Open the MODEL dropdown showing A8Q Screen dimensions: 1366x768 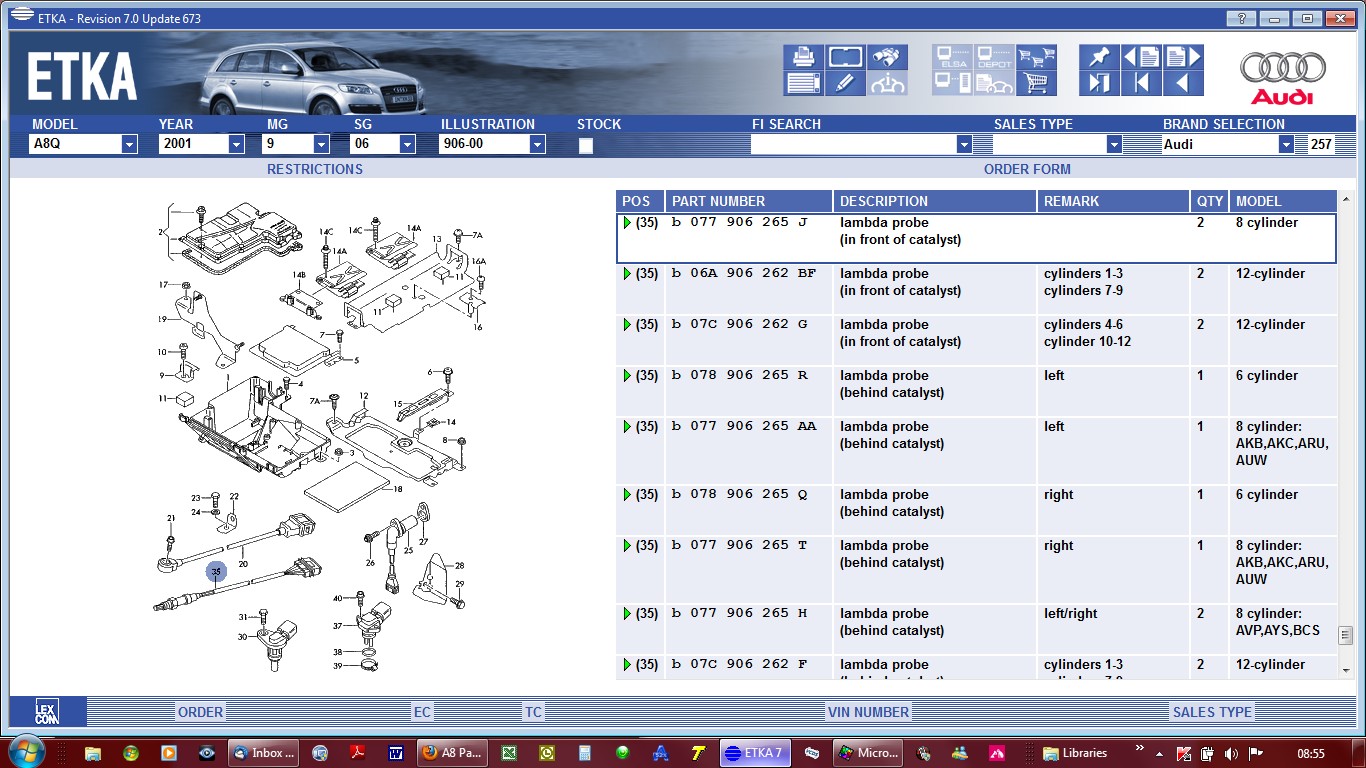[x=129, y=144]
